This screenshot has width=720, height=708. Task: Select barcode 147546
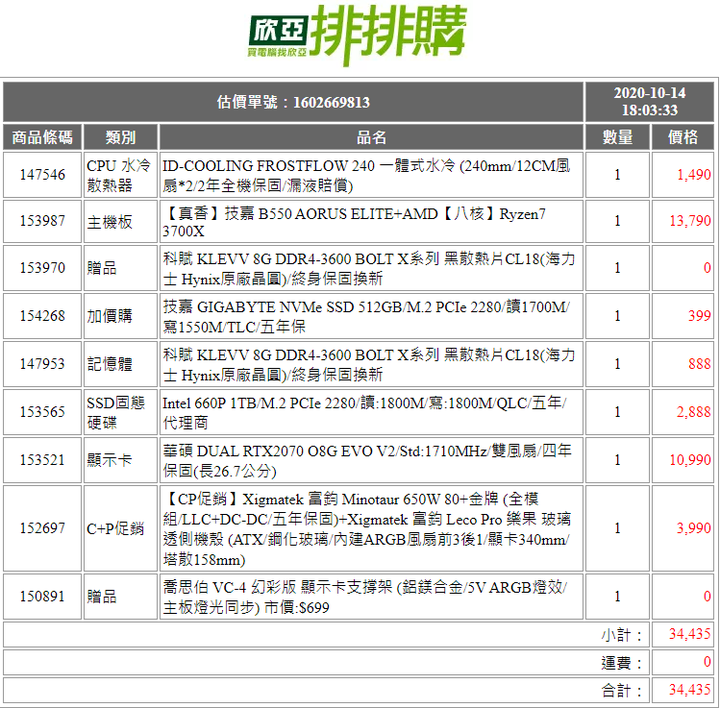[42, 174]
